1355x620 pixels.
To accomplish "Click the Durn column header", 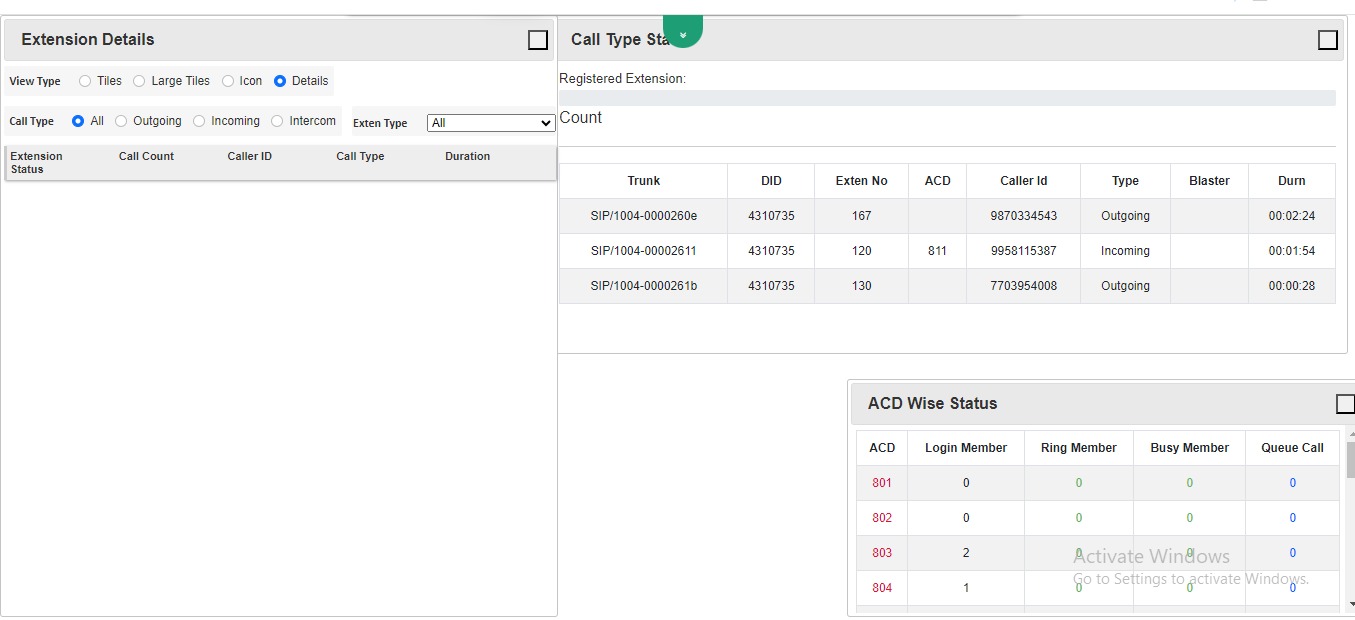I will coord(1291,181).
